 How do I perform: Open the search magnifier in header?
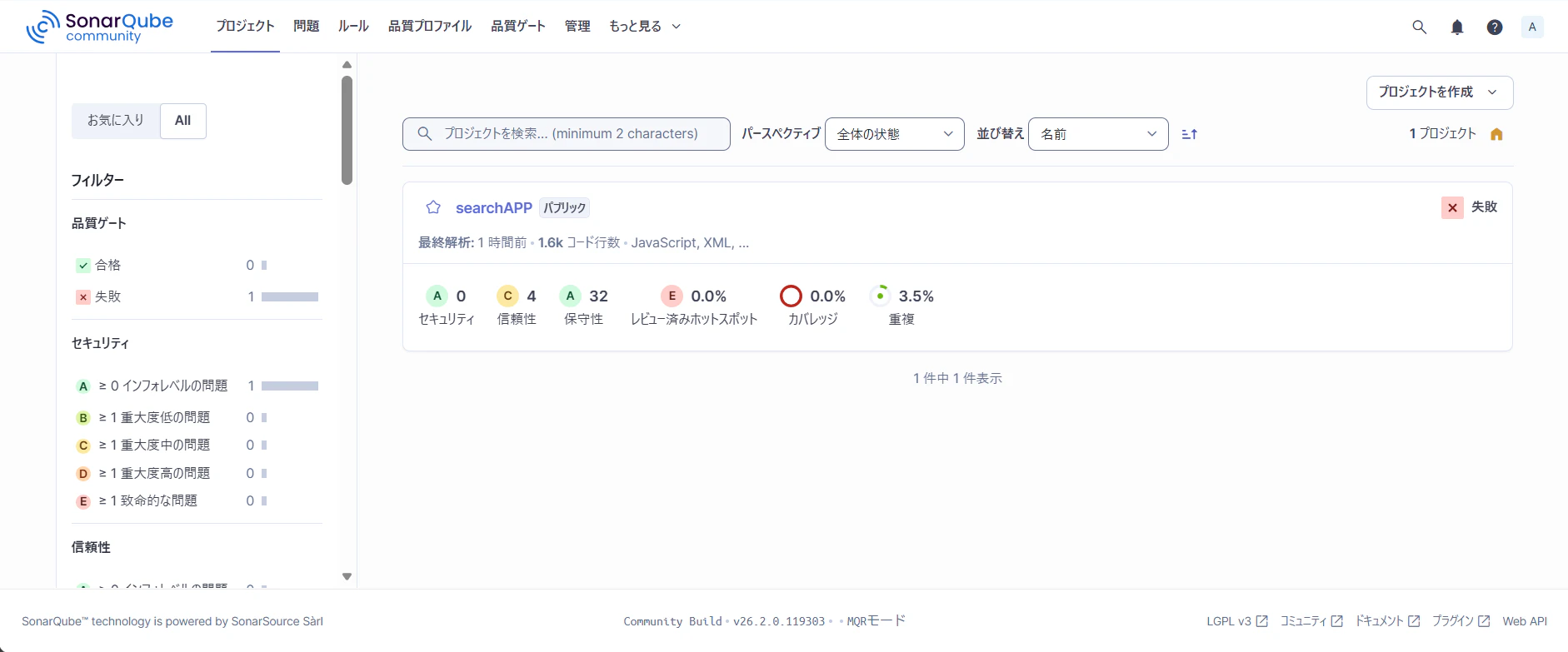coord(1420,27)
